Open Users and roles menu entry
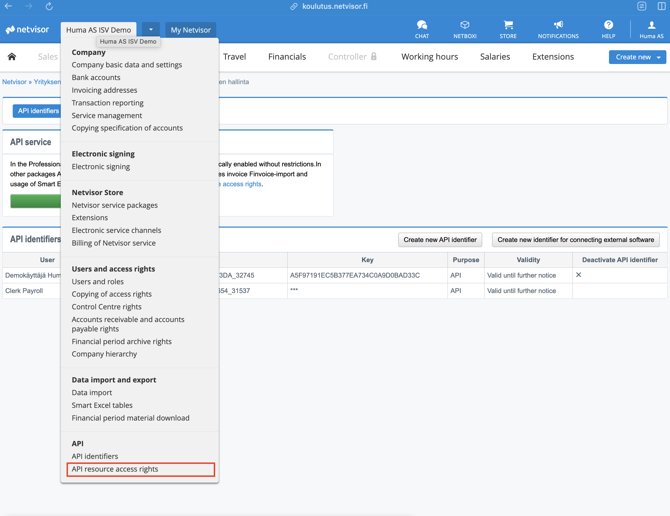Screen dimensions: 670x516 click(x=98, y=282)
